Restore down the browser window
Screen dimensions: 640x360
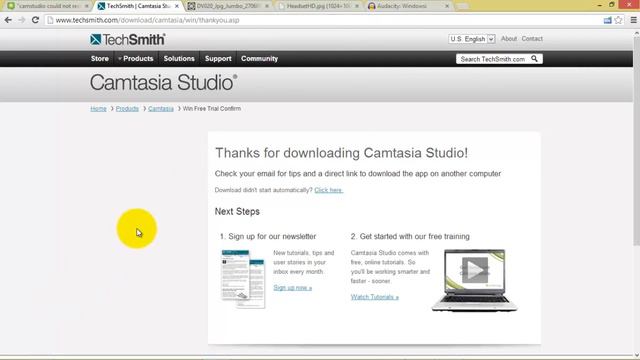coord(611,5)
